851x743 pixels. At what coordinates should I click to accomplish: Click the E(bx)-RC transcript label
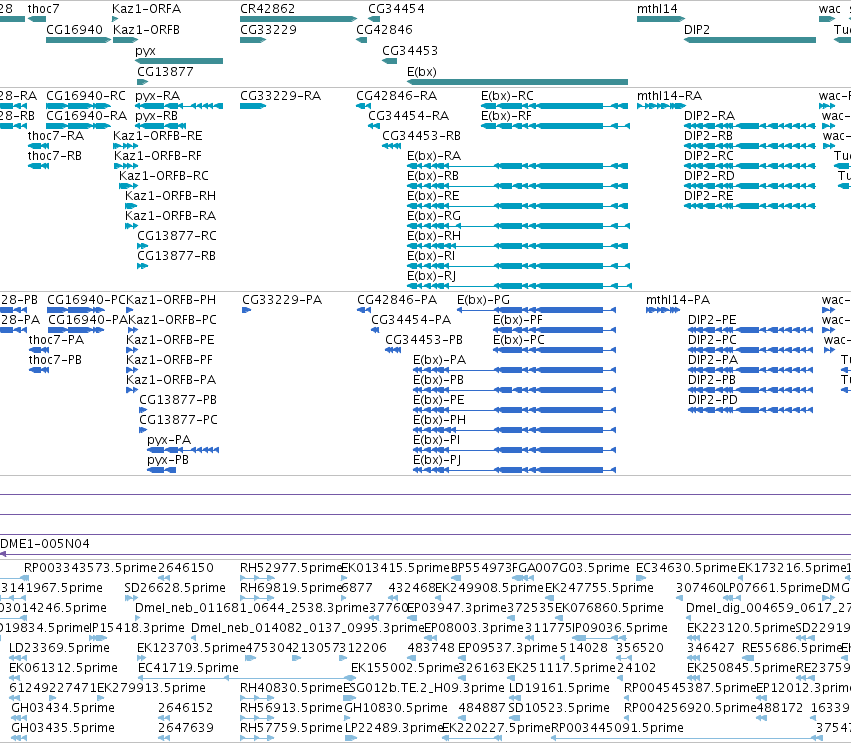coord(507,96)
